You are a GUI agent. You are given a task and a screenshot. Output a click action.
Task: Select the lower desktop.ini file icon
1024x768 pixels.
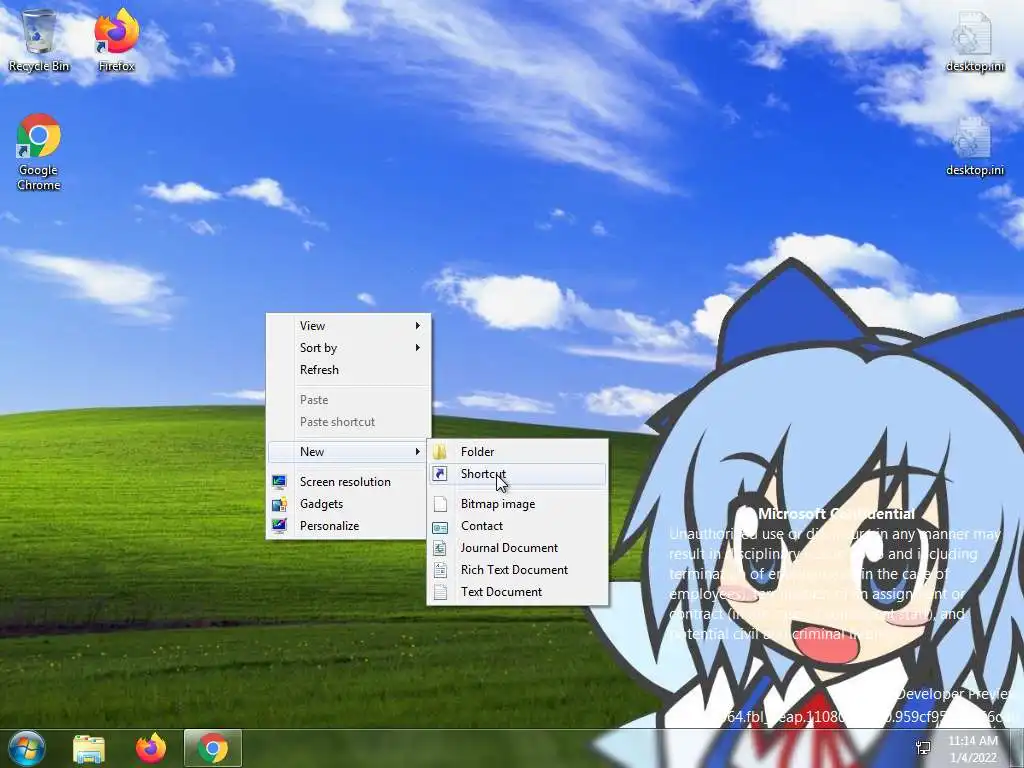(974, 146)
